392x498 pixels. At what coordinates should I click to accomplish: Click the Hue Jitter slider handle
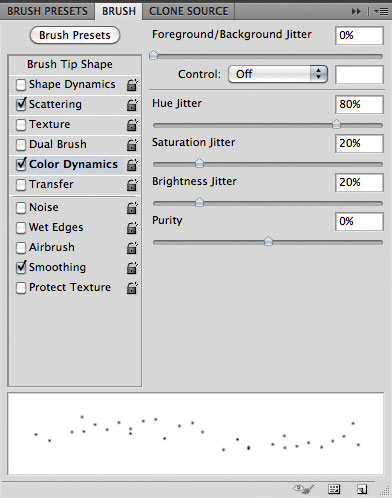pos(336,125)
